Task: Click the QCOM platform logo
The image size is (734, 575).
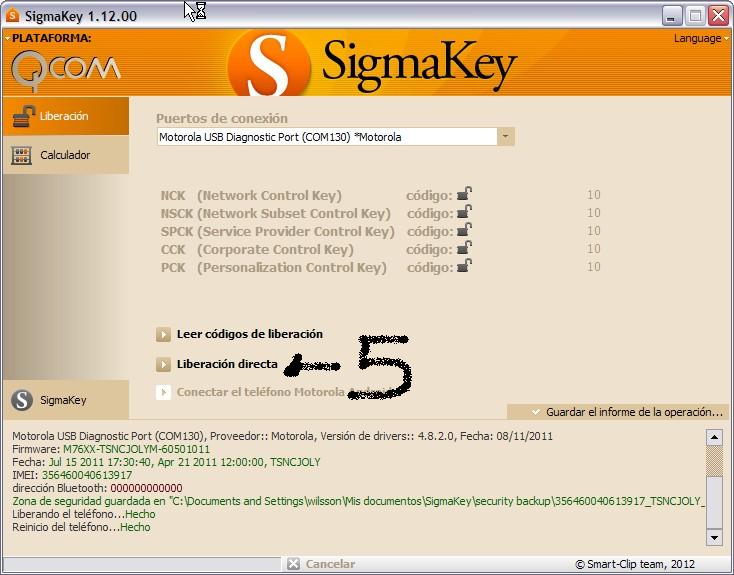Action: [66, 71]
